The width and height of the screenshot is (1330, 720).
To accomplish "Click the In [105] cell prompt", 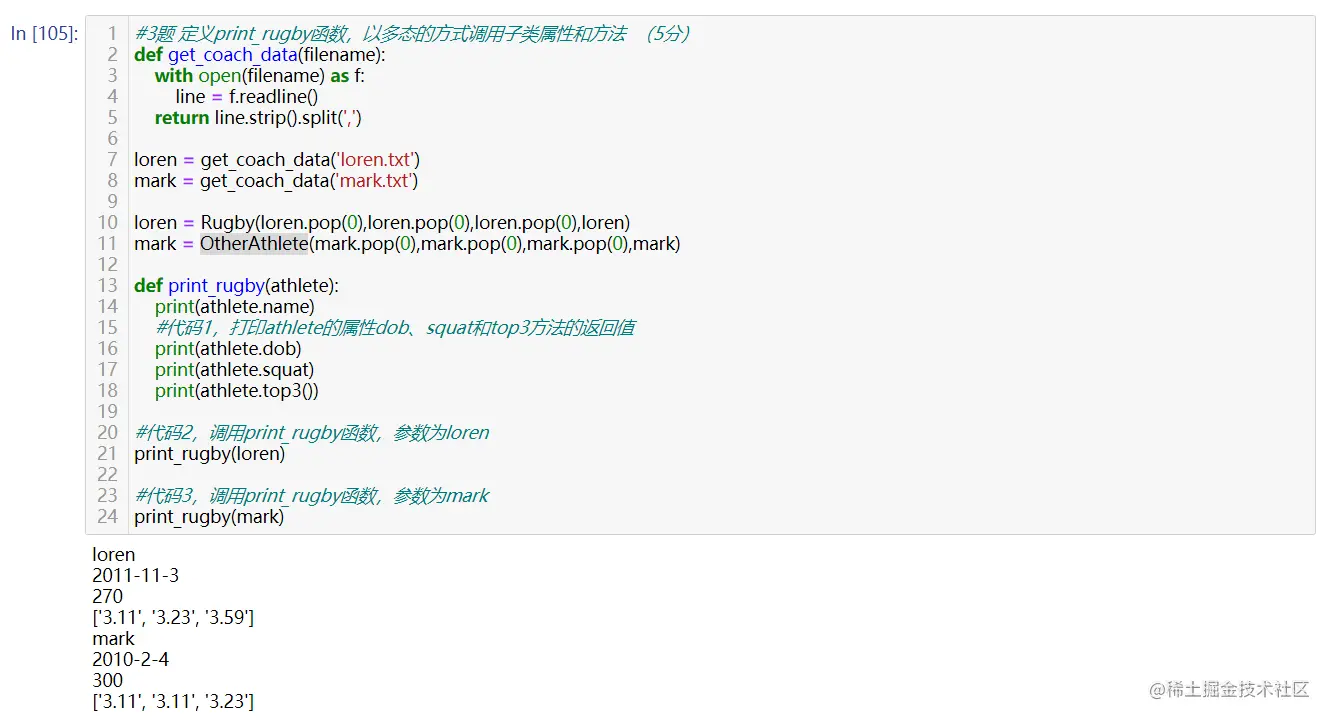I will 44,33.
